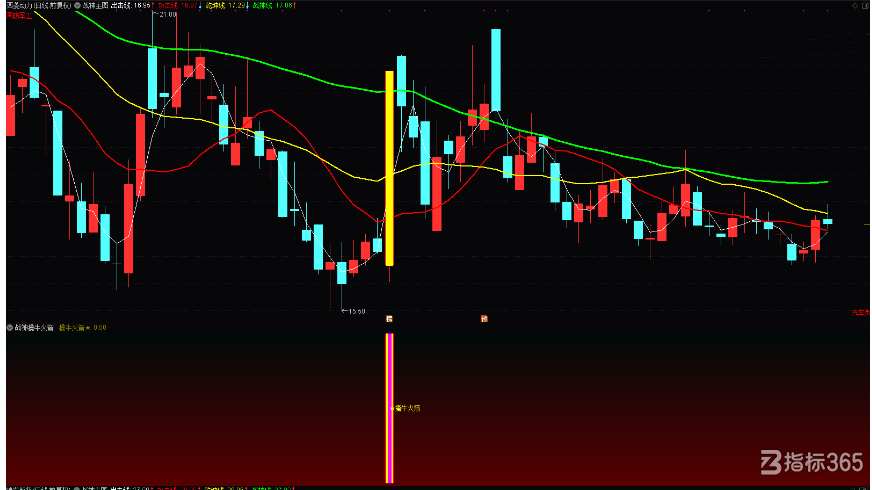Click the 擒牛火箭 0.00 value readout

[x=83, y=328]
